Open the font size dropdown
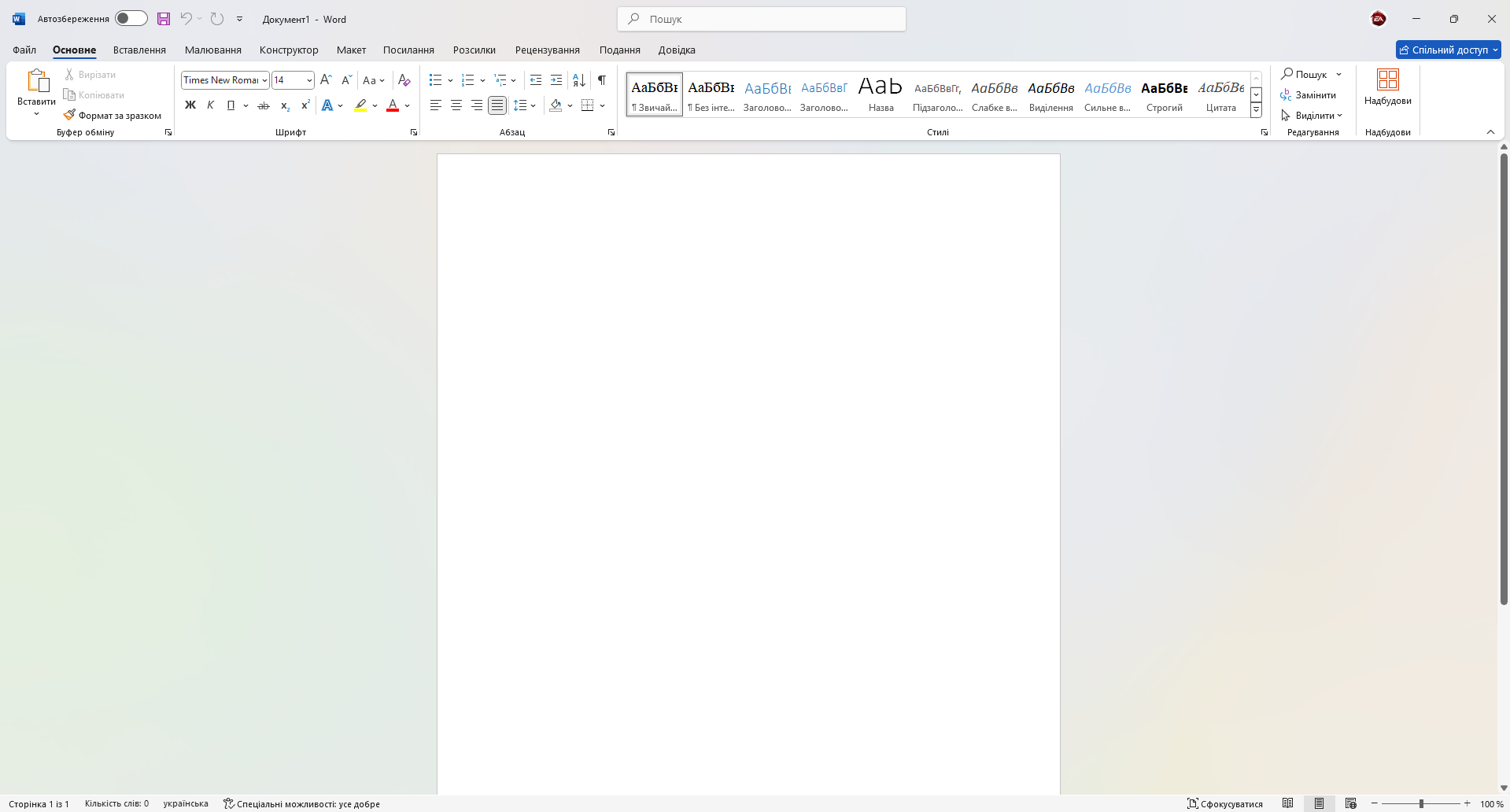1510x812 pixels. (x=309, y=80)
